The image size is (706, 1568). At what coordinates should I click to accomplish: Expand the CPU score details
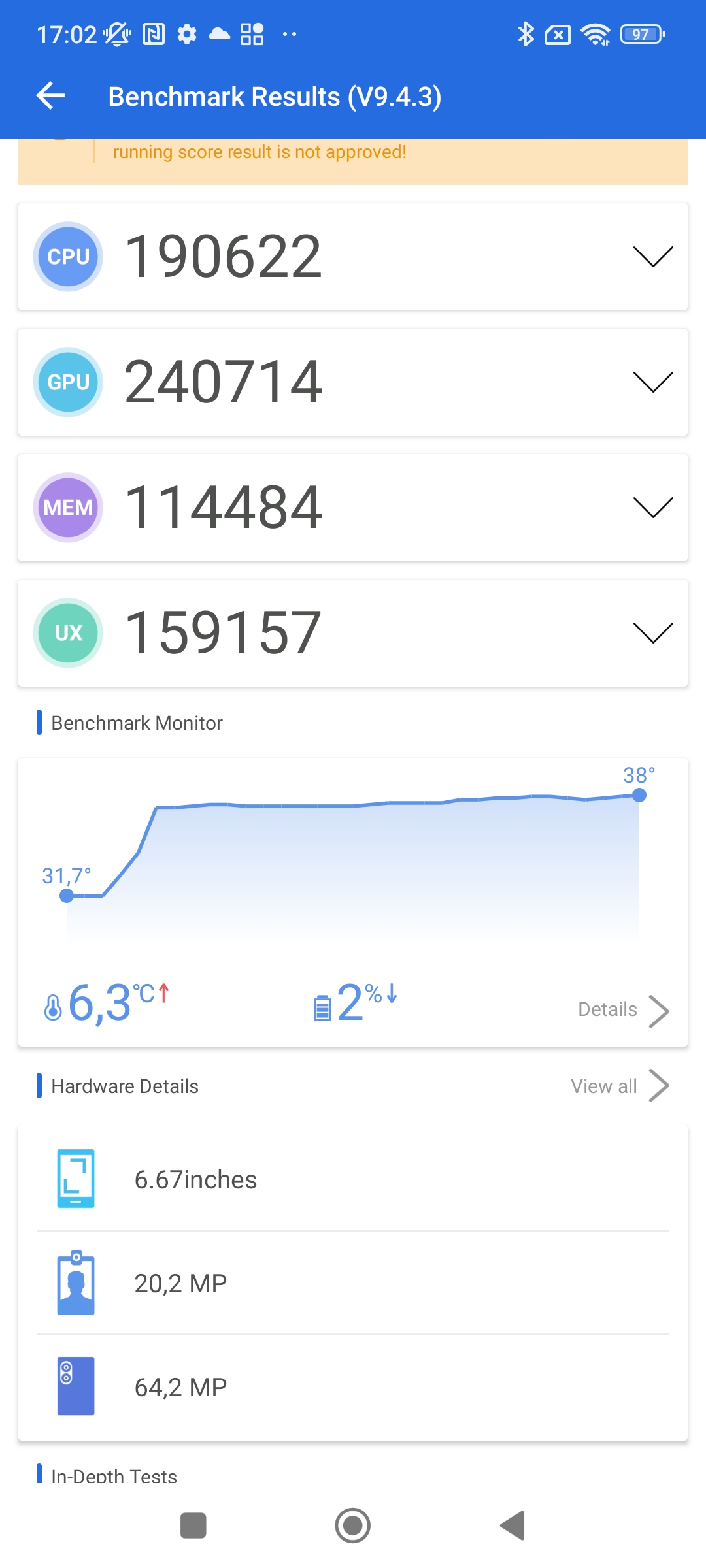(653, 257)
